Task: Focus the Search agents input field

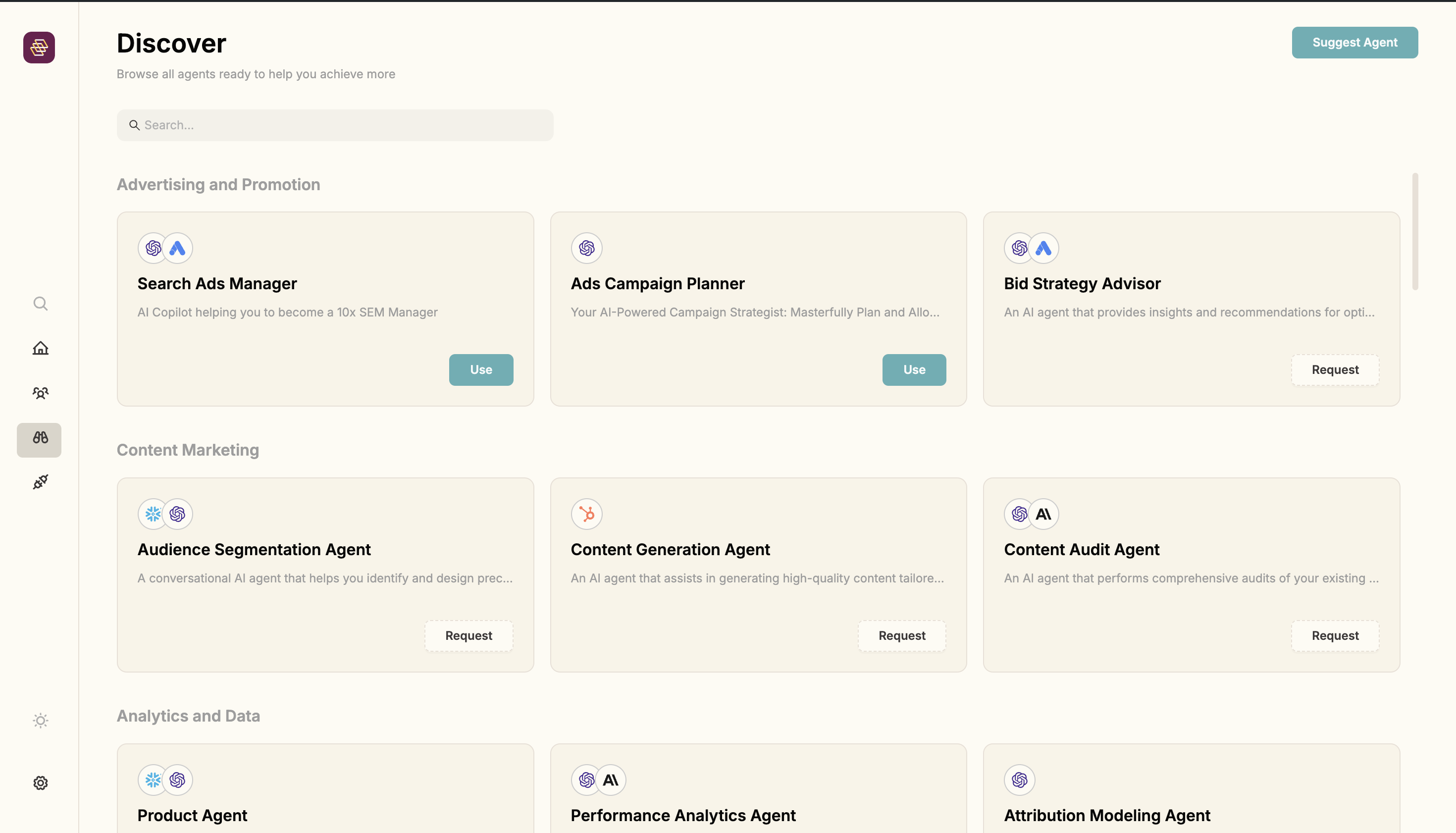Action: pos(335,125)
